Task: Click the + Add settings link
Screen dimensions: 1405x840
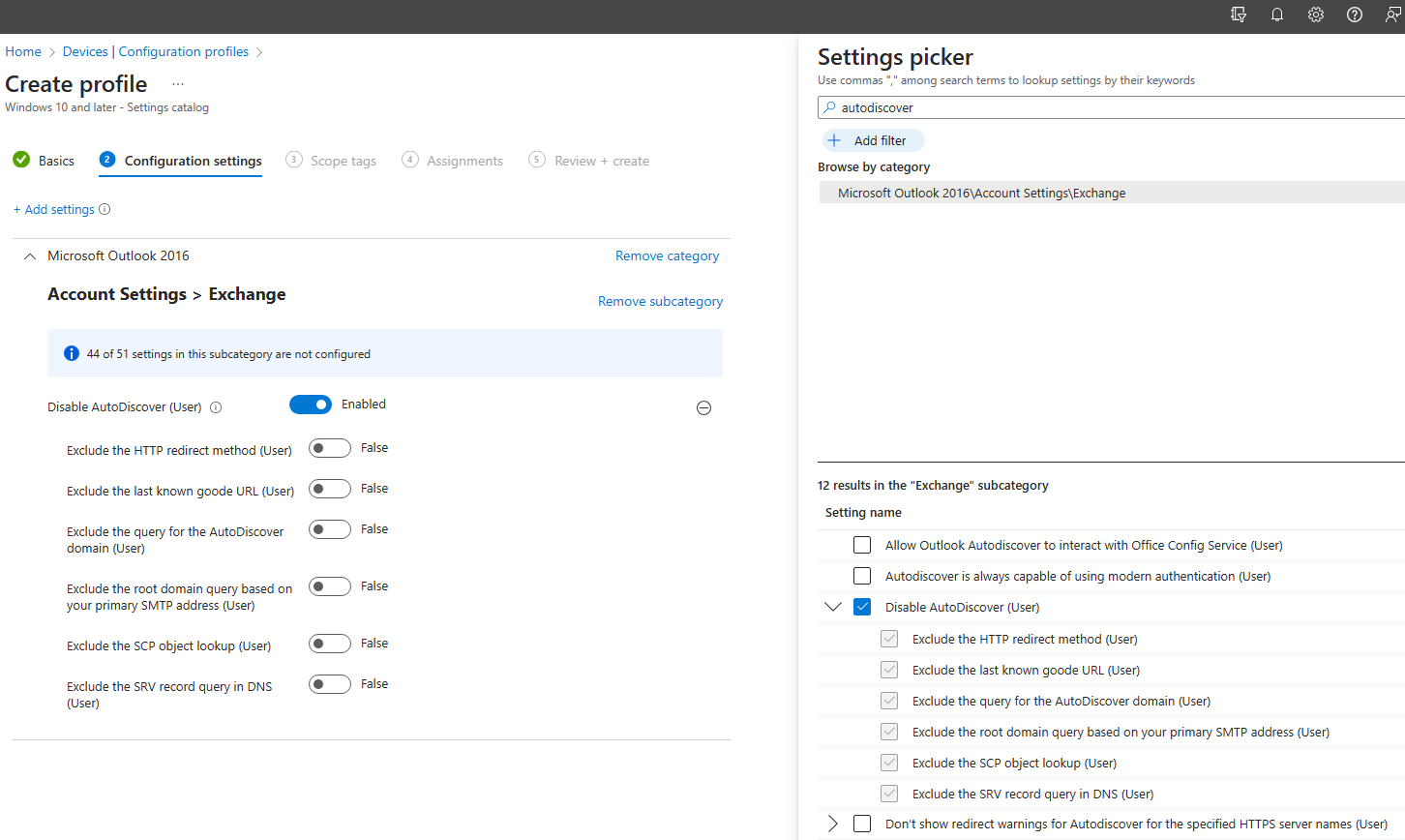Action: coord(54,209)
